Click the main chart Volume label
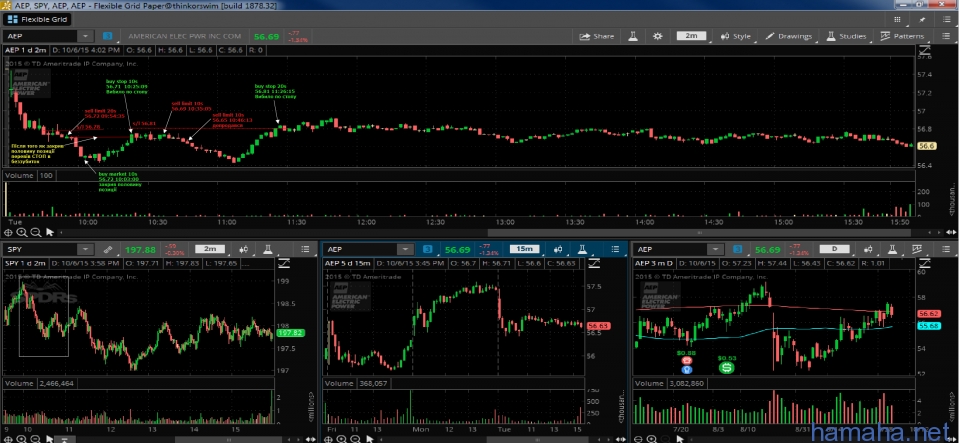960x443 pixels. (x=21, y=176)
